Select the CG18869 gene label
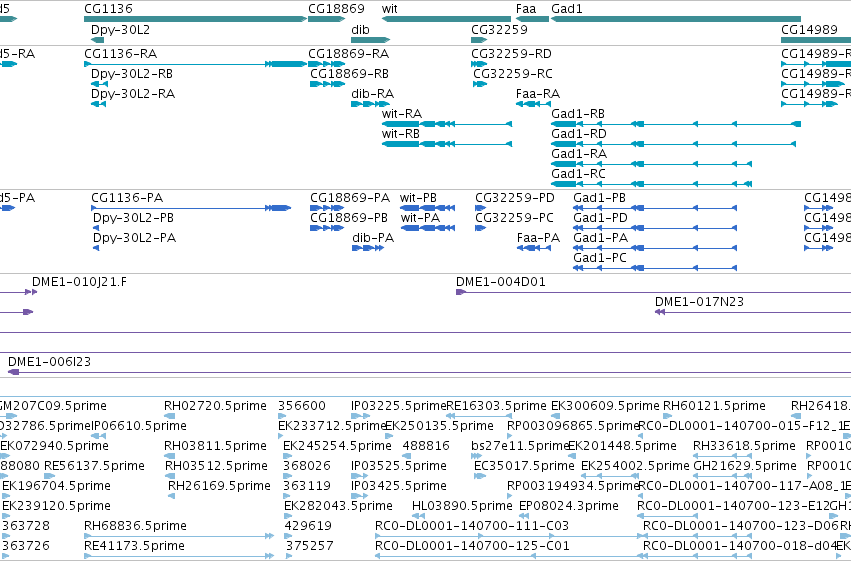Screen dimensions: 851x561 click(336, 9)
